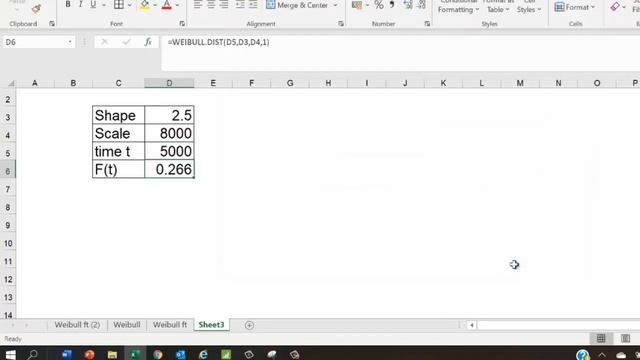The image size is (640, 360).
Task: Apply the yellow fill color bucket
Action: 144,5
